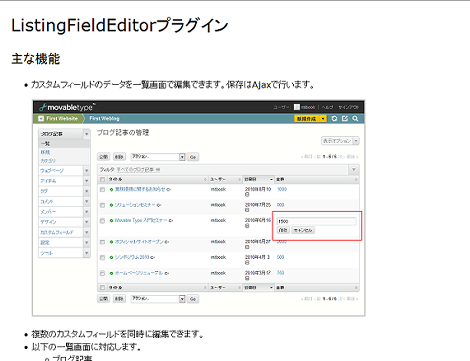Click the upper 削除 button
470x361 pixels.
(119, 157)
